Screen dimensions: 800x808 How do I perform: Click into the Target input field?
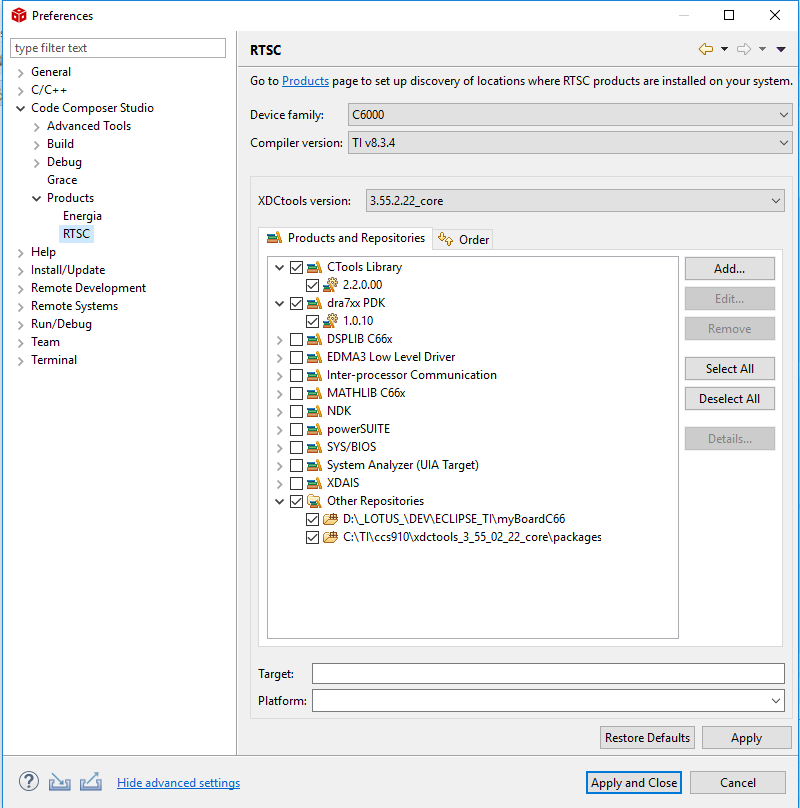pos(548,674)
